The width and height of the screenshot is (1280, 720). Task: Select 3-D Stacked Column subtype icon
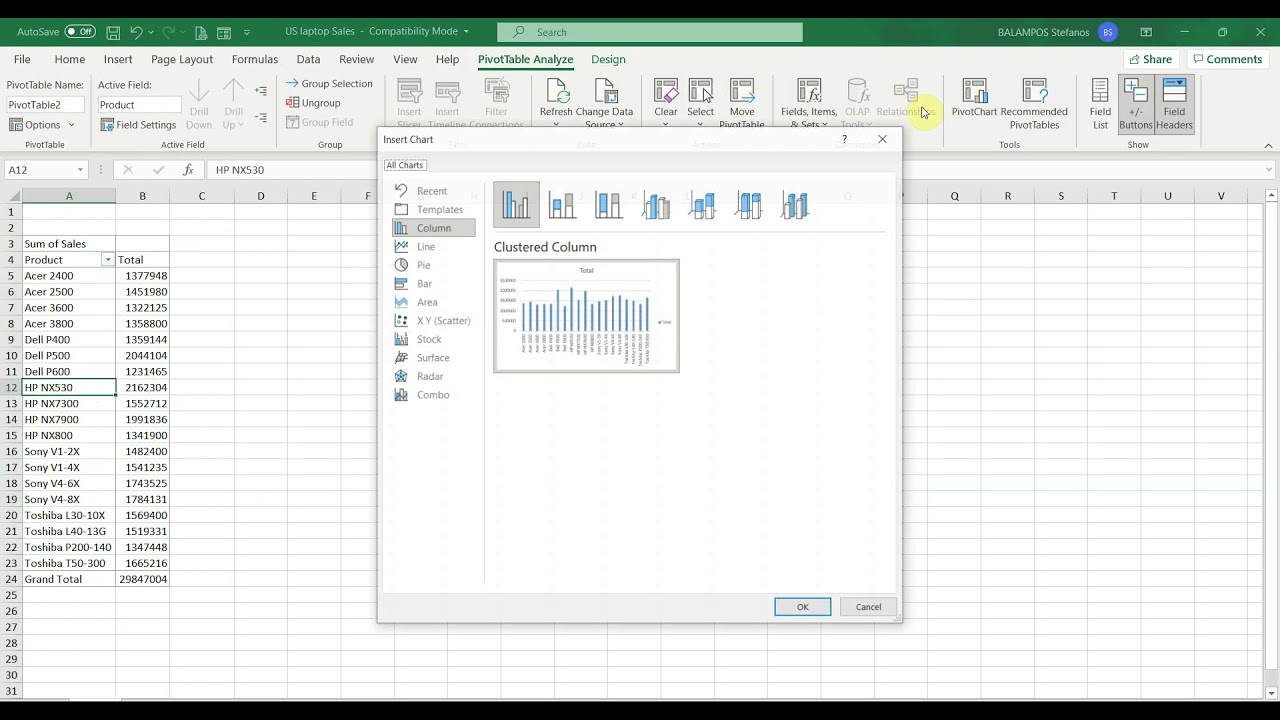click(703, 205)
